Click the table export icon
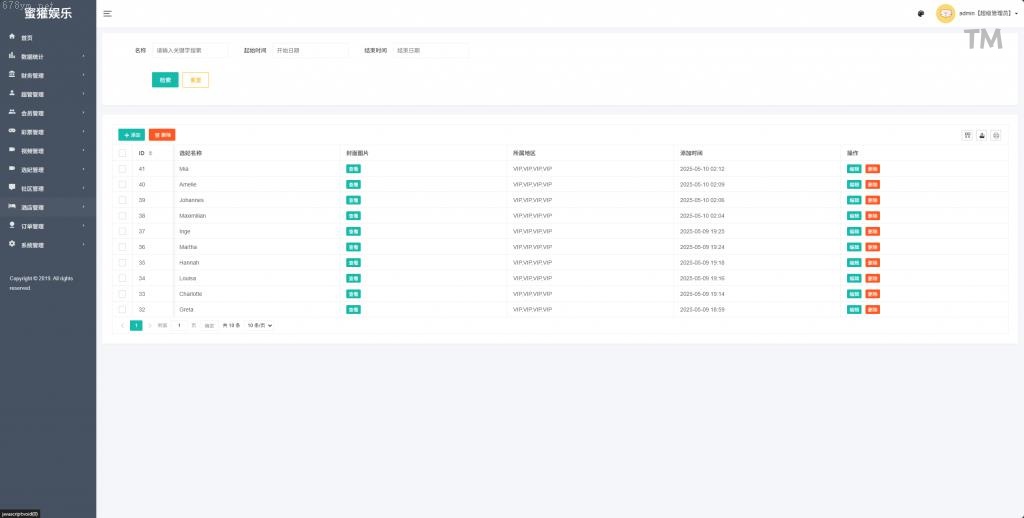Screen dimensions: 1024x518 (x=981, y=135)
